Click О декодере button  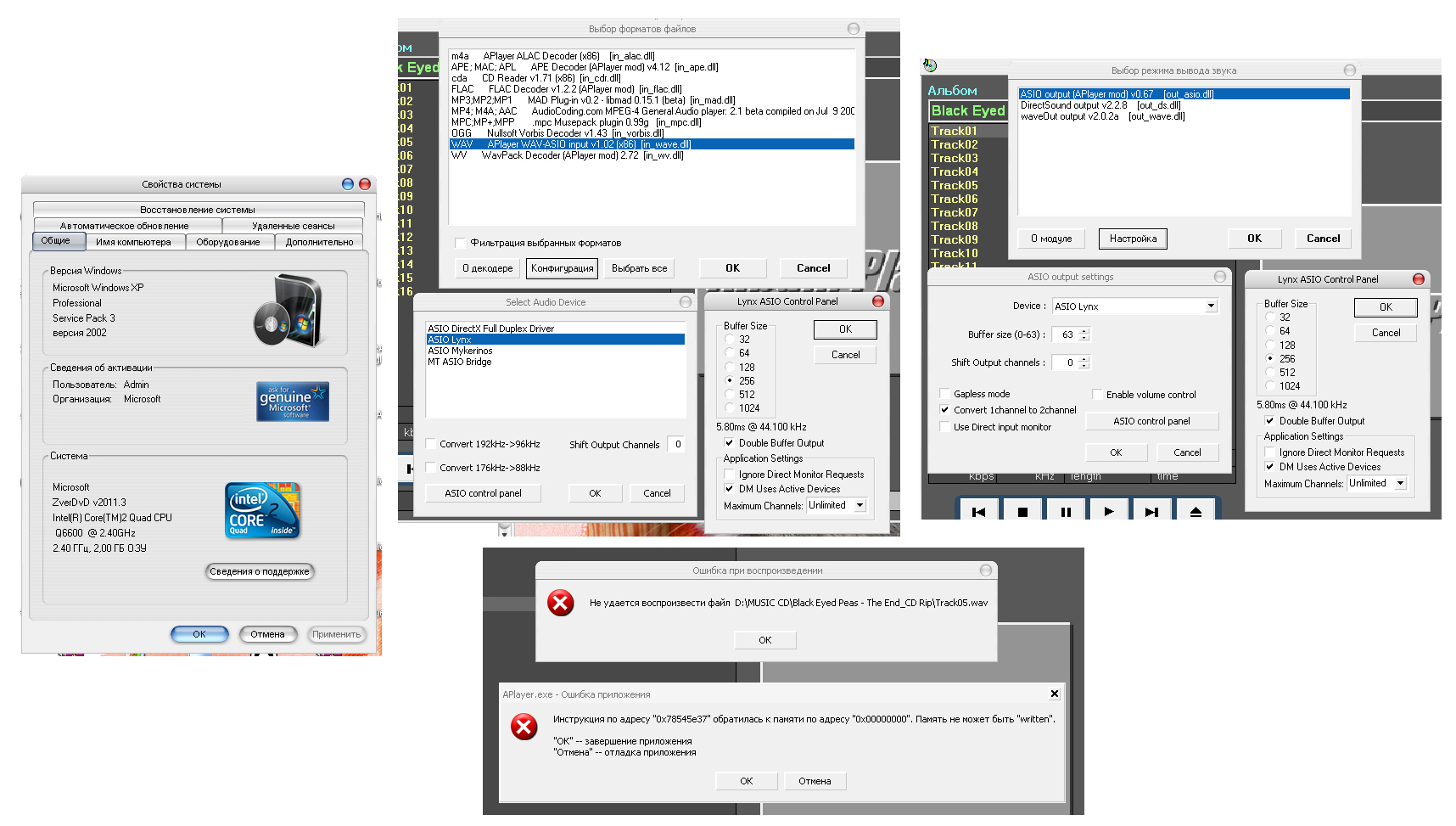point(487,268)
